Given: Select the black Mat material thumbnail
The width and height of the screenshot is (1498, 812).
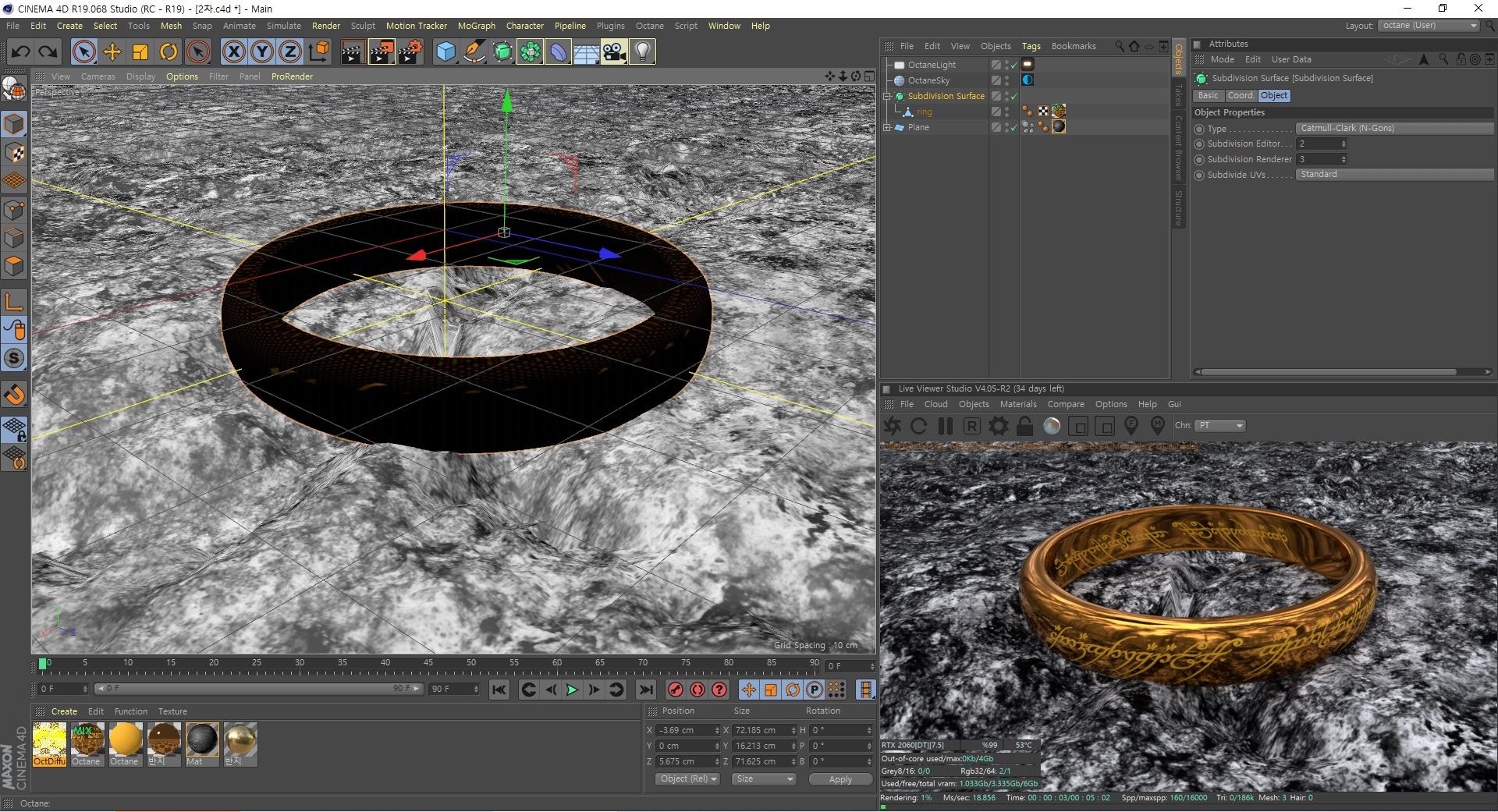Looking at the screenshot, I should click(x=202, y=744).
